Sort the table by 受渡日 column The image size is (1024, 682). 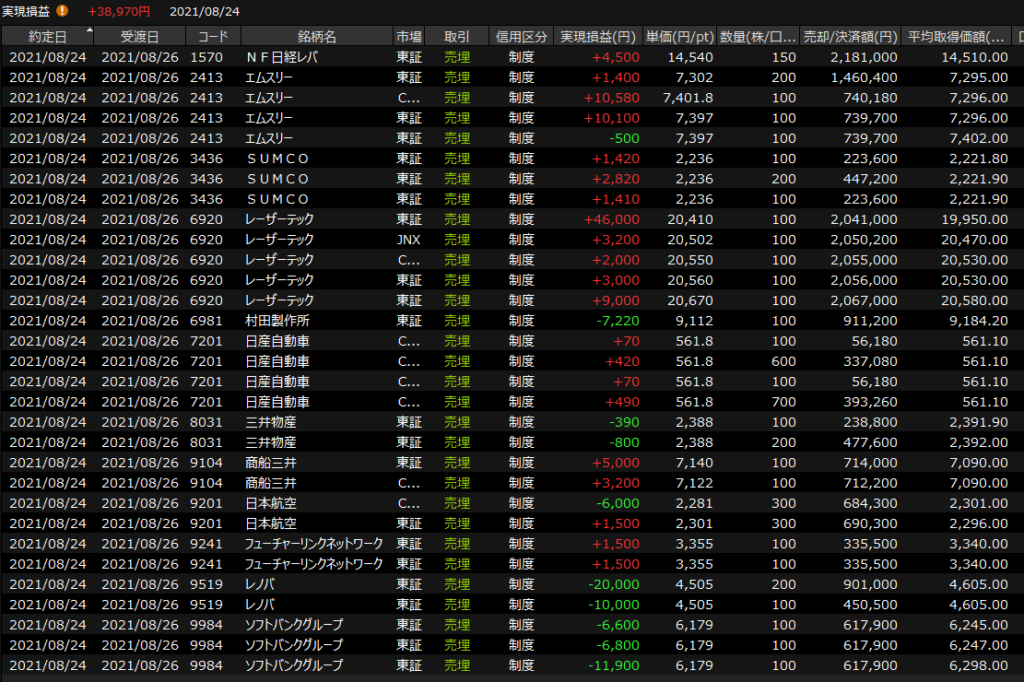(140, 37)
